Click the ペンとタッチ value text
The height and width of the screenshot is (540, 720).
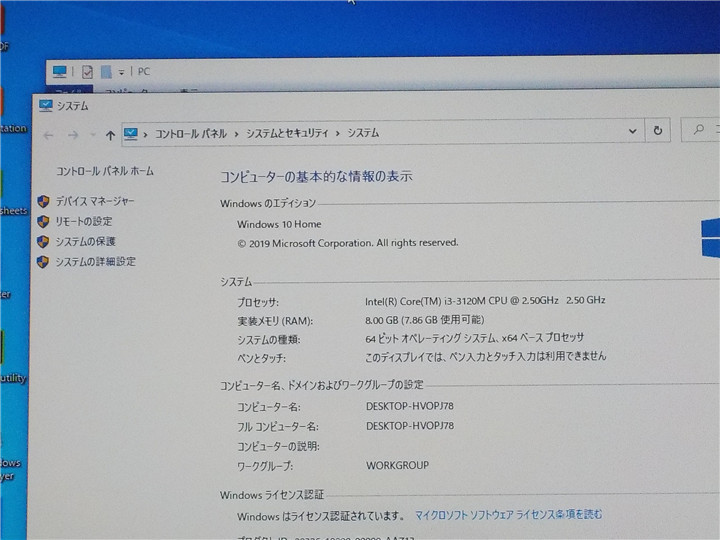coord(485,356)
